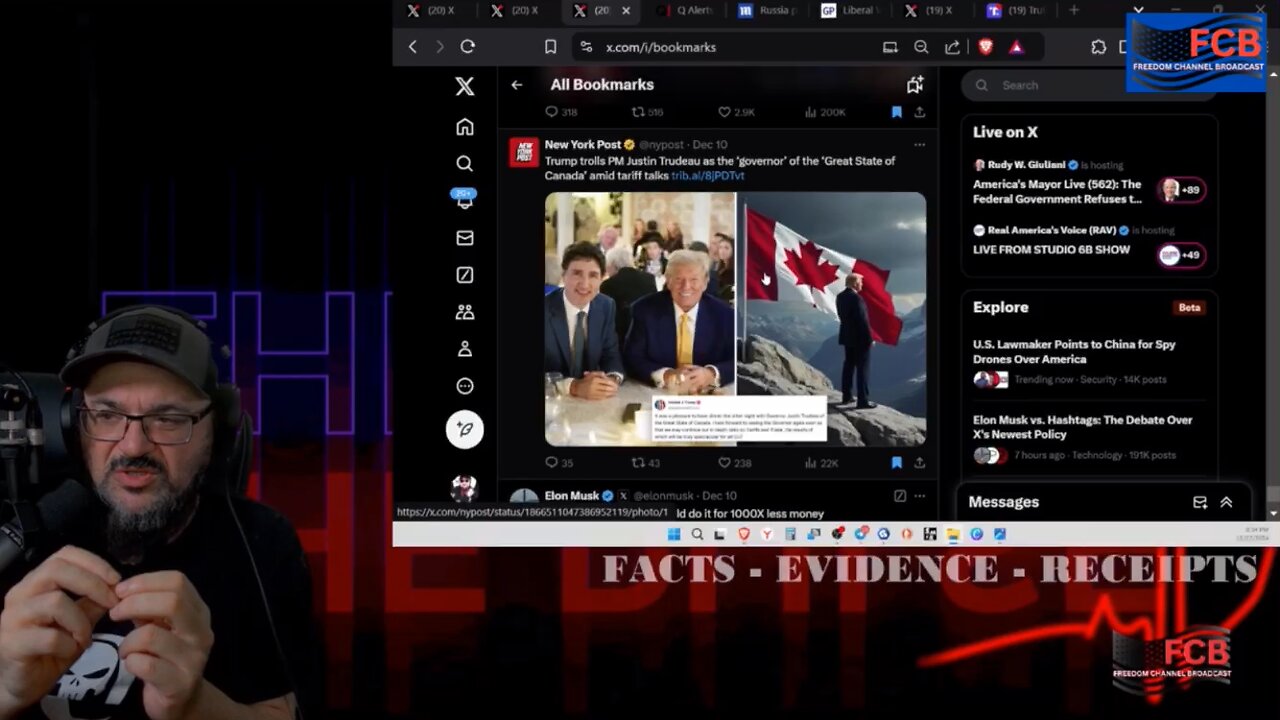Open the Trudeau and Trump dinner photo
The width and height of the screenshot is (1280, 720).
[640, 319]
